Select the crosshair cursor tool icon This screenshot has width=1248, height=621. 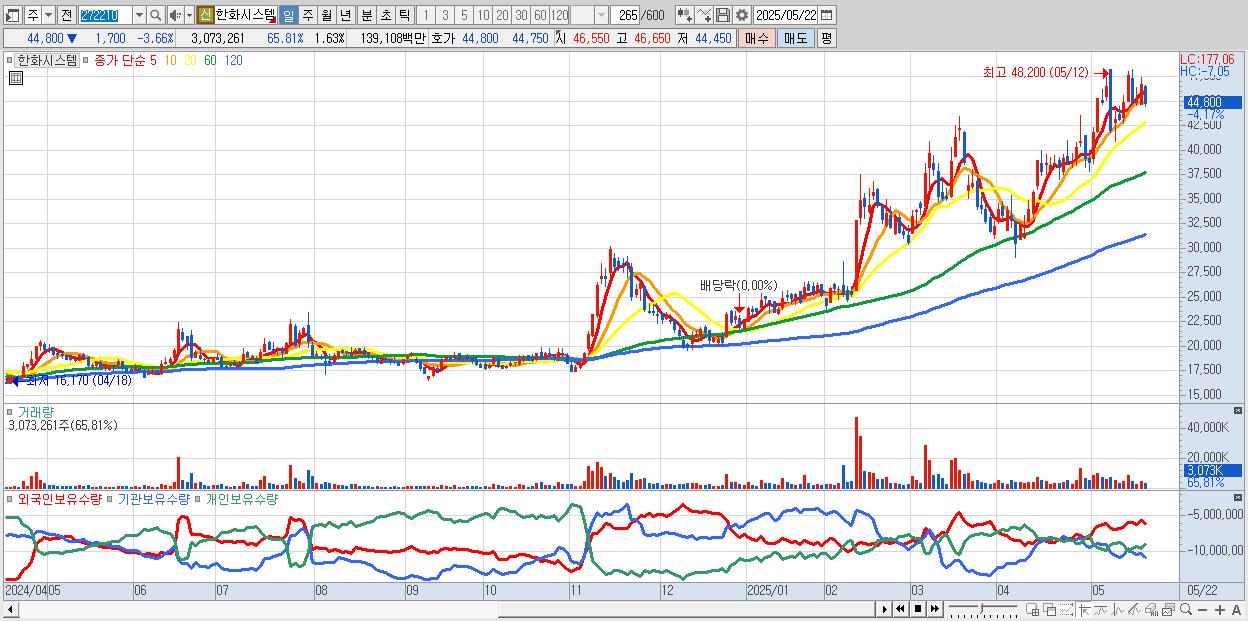coord(1084,609)
